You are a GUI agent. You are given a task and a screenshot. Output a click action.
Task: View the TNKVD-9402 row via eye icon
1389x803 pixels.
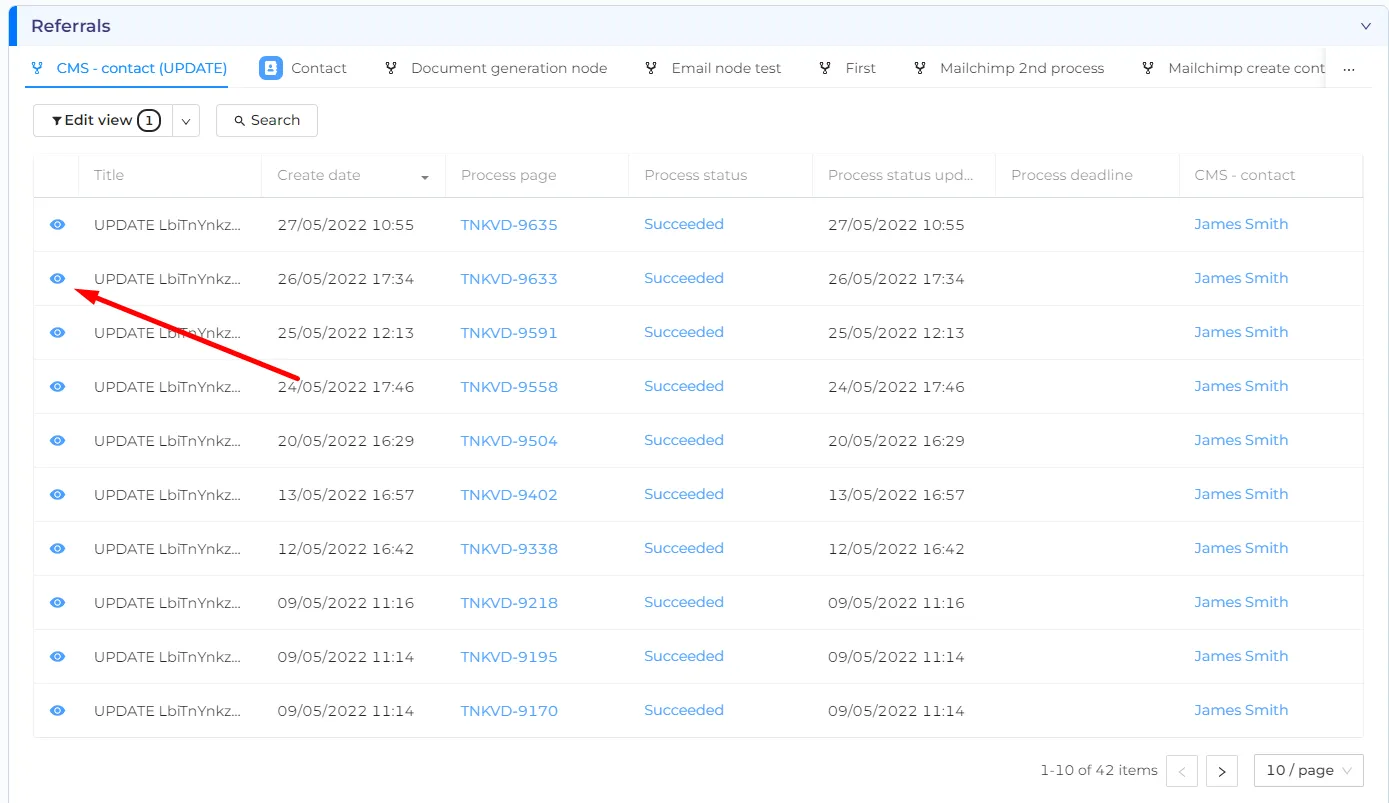pyautogui.click(x=57, y=495)
